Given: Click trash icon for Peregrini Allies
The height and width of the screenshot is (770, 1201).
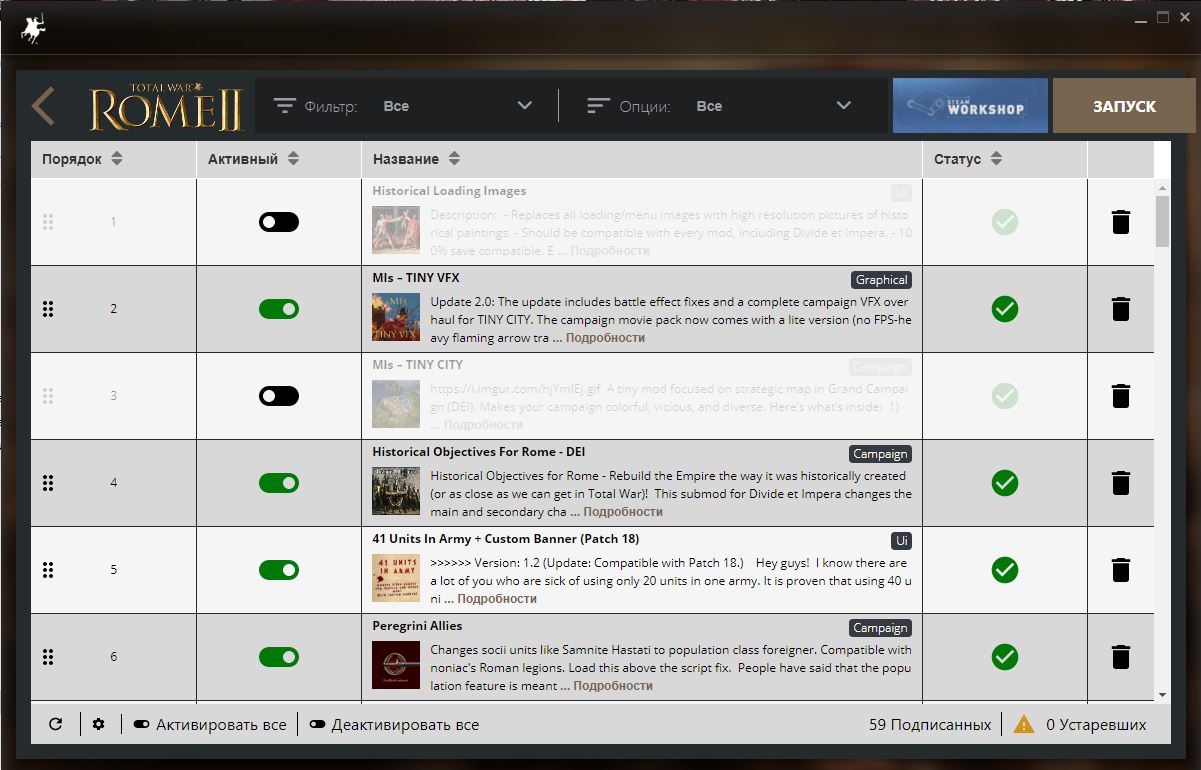Looking at the screenshot, I should pyautogui.click(x=1121, y=657).
